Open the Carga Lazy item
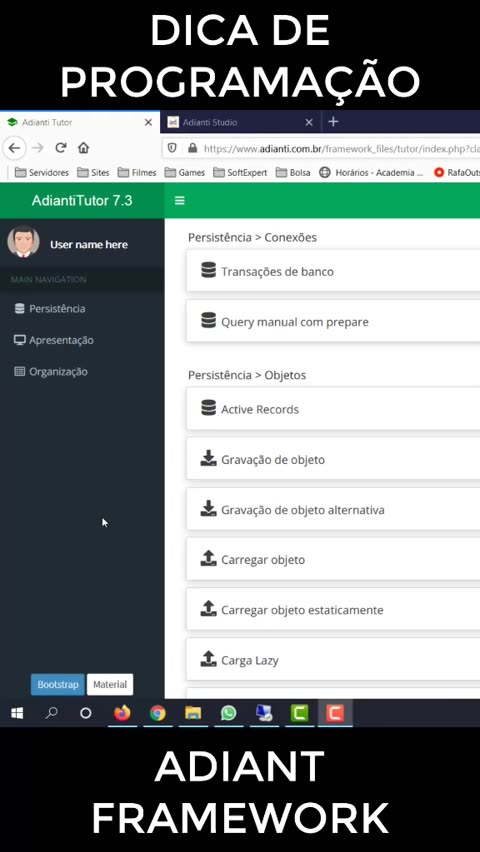The width and height of the screenshot is (480, 852). (333, 660)
